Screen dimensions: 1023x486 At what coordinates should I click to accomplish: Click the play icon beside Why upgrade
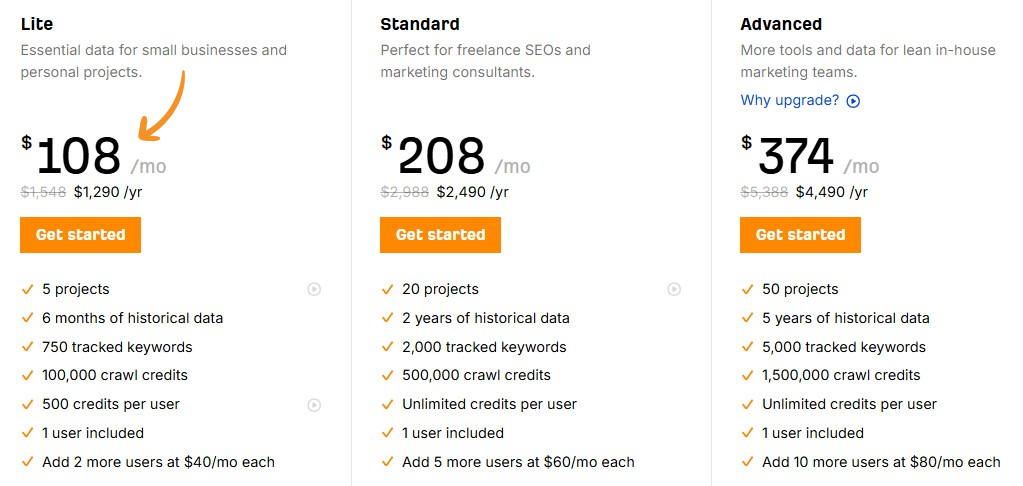(853, 101)
